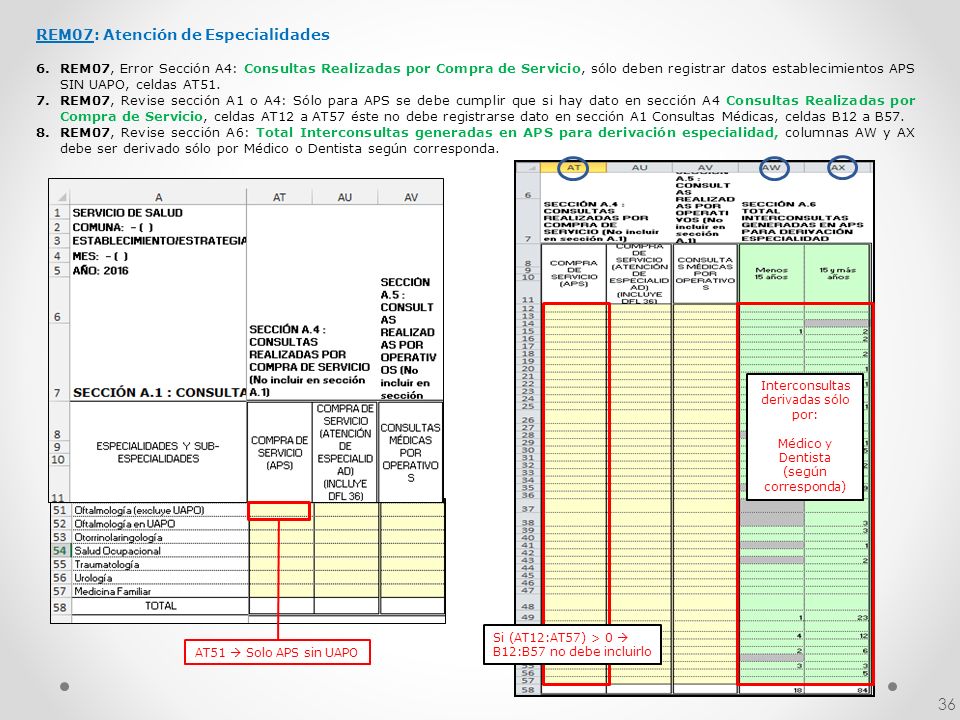The height and width of the screenshot is (720, 960).
Task: Select column AU header in left spreadsheet
Action: tap(345, 197)
